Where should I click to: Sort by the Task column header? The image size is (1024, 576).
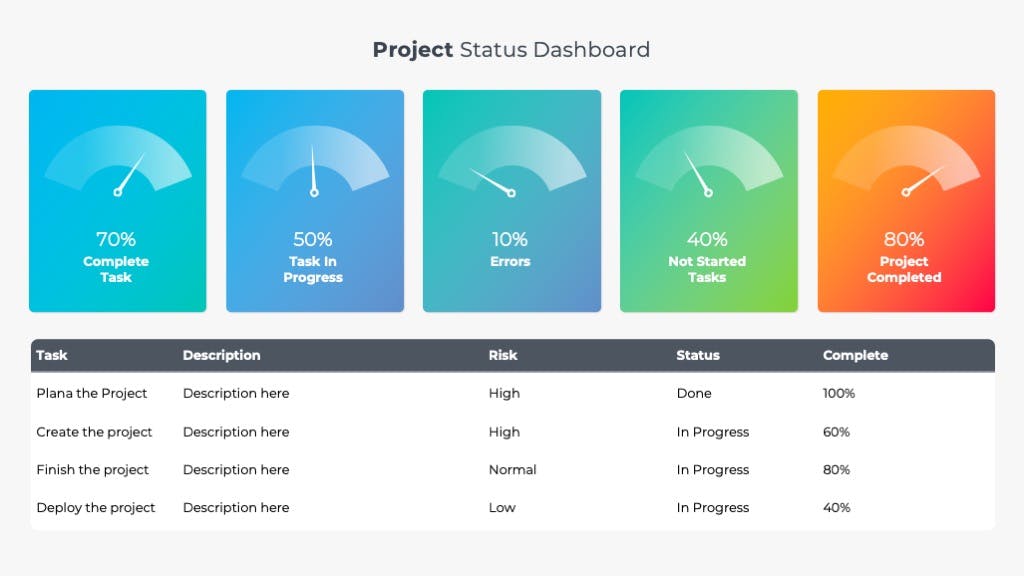pos(52,355)
